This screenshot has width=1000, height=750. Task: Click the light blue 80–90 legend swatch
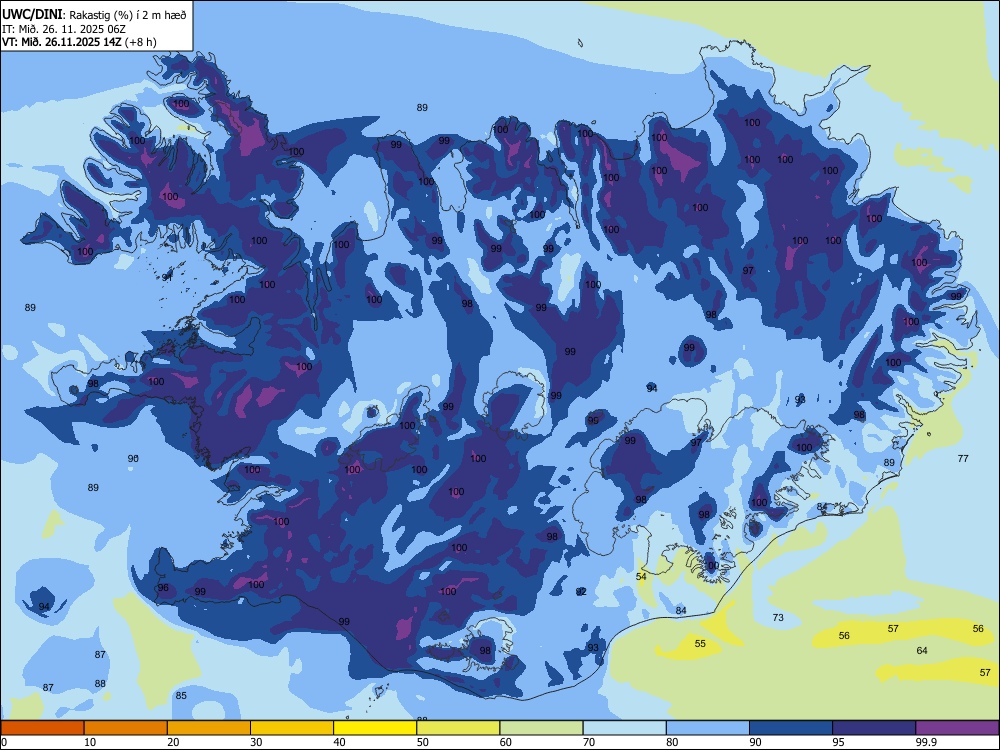click(x=708, y=728)
